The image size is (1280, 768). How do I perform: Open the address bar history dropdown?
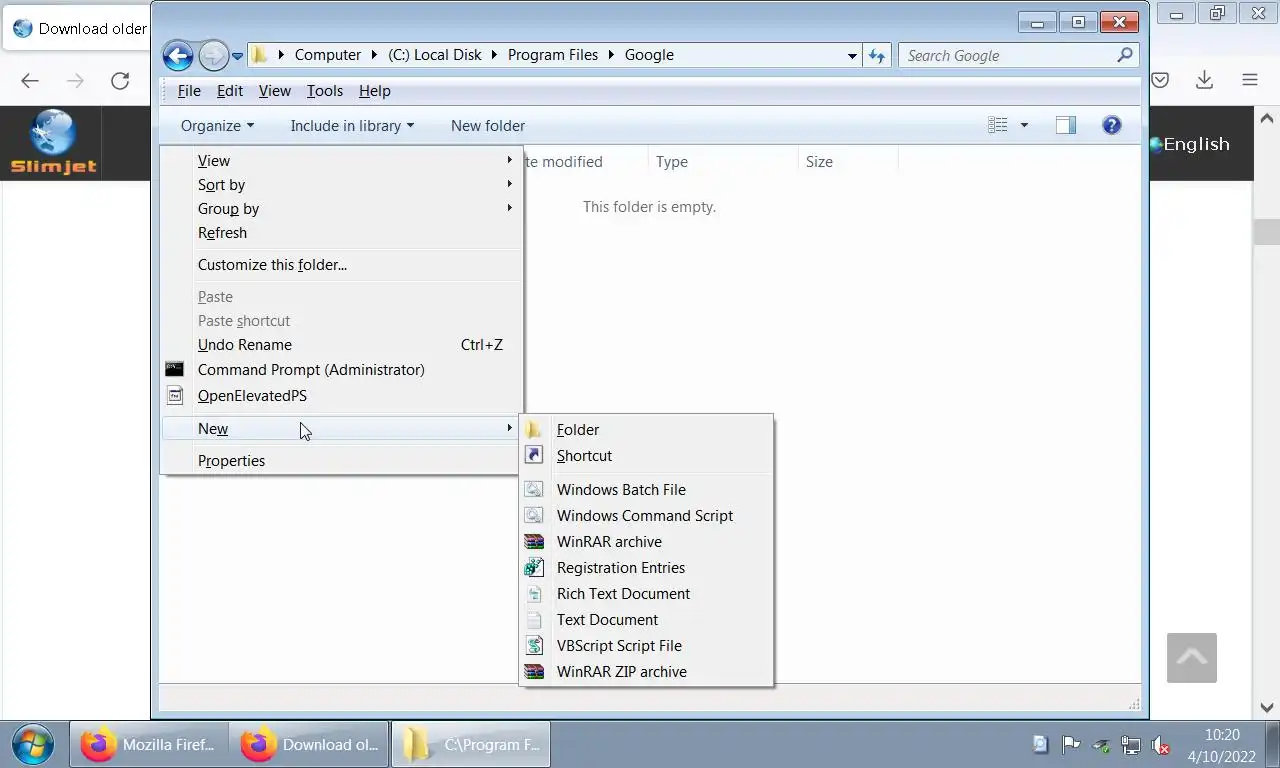(x=852, y=56)
